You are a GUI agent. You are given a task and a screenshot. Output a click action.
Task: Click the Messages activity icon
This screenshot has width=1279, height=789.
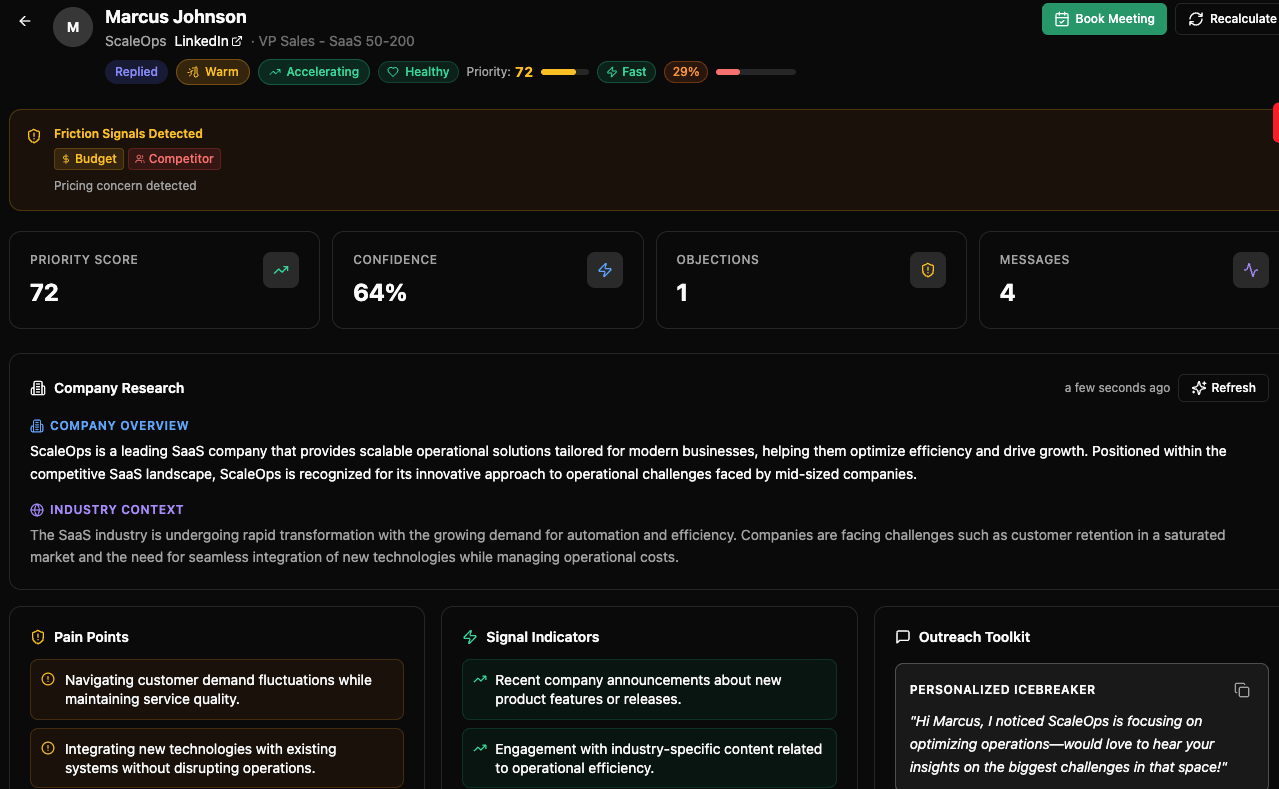pyautogui.click(x=1251, y=270)
